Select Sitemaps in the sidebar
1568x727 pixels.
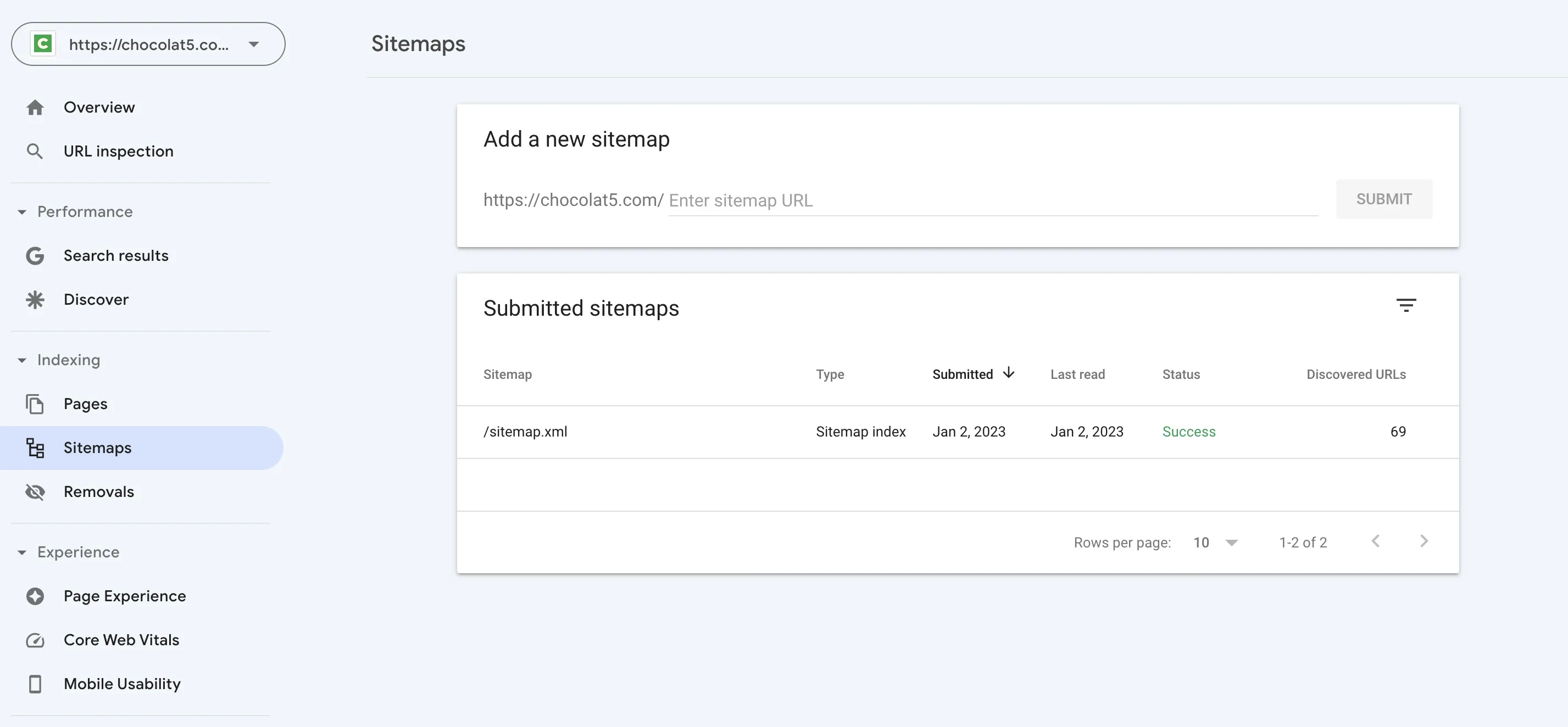[97, 448]
